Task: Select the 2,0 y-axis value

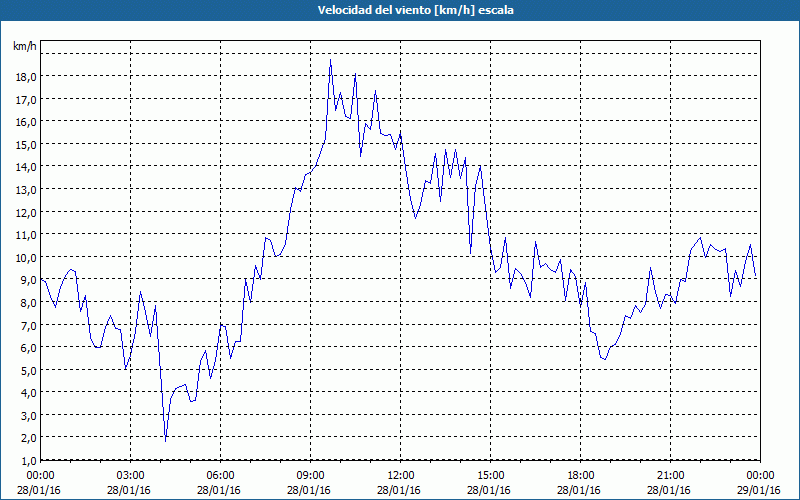Action: click(x=29, y=438)
